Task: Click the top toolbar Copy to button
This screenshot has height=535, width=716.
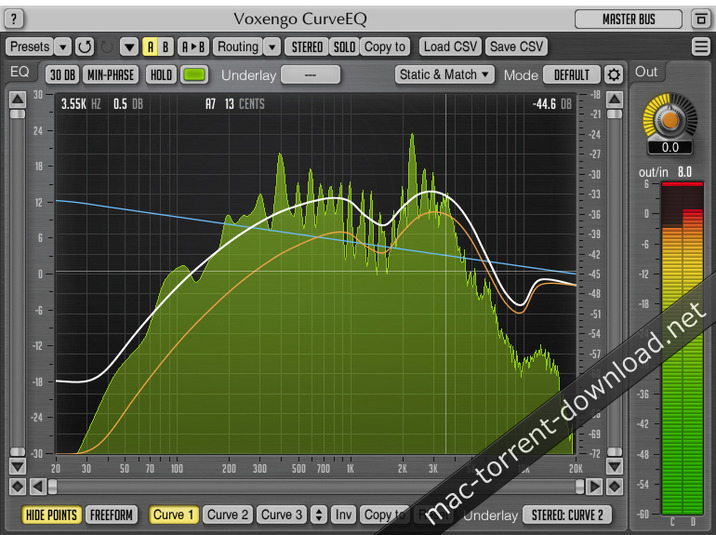Action: click(385, 47)
